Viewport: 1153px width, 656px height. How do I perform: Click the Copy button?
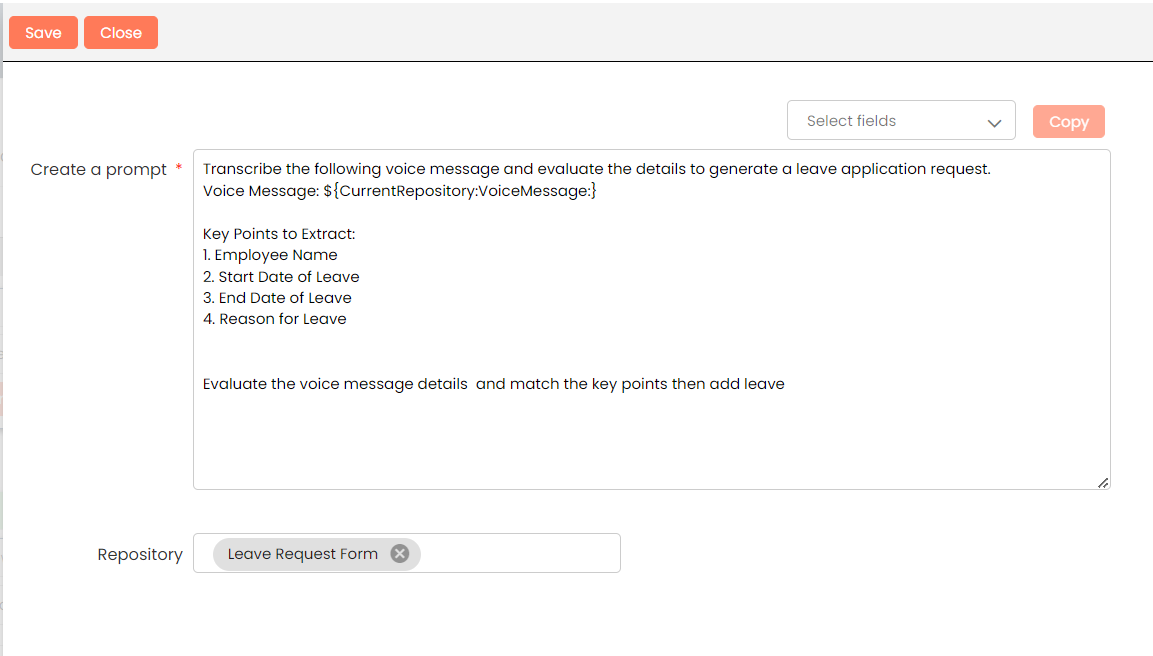click(1068, 122)
